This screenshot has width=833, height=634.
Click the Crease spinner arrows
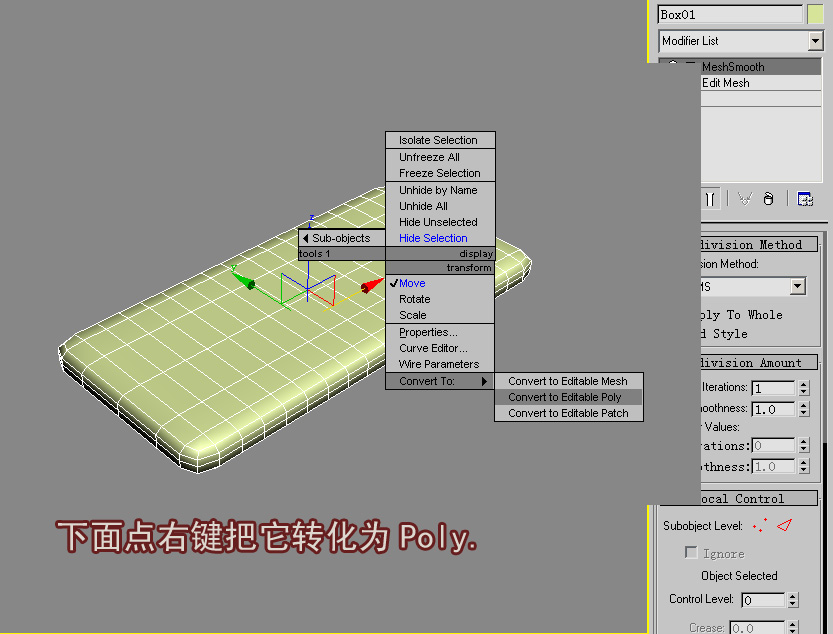(x=793, y=628)
